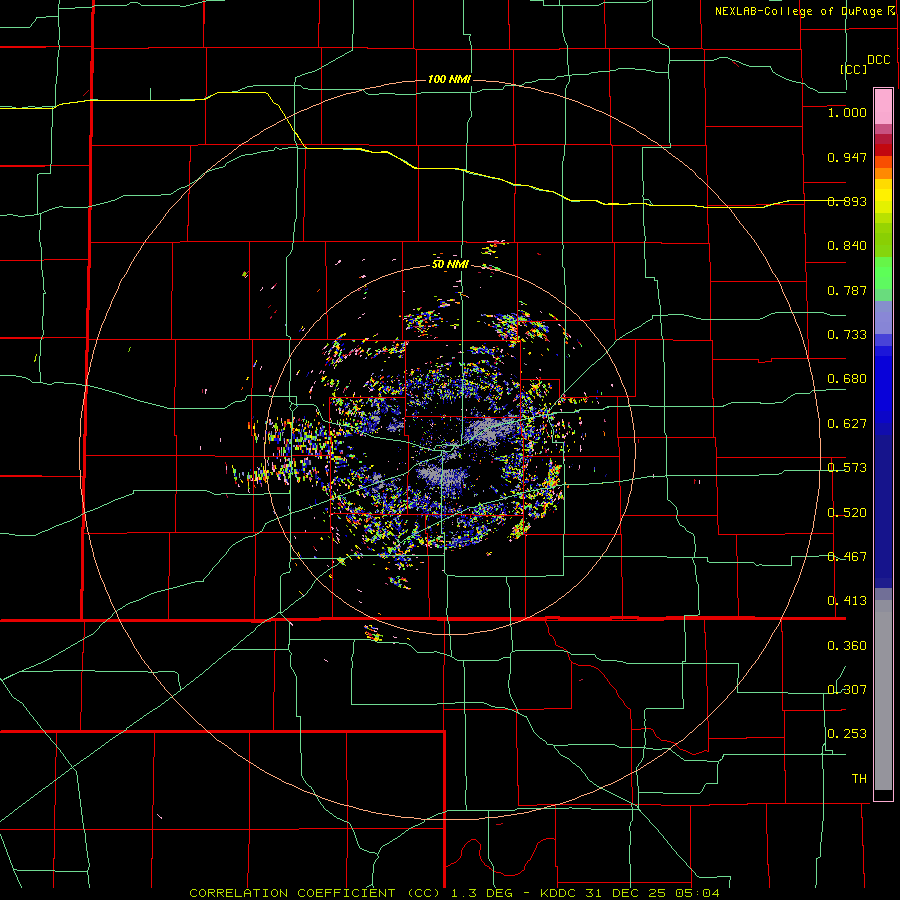Screen dimensions: 900x900
Task: Select the 0.360 scale value
Action: [847, 646]
